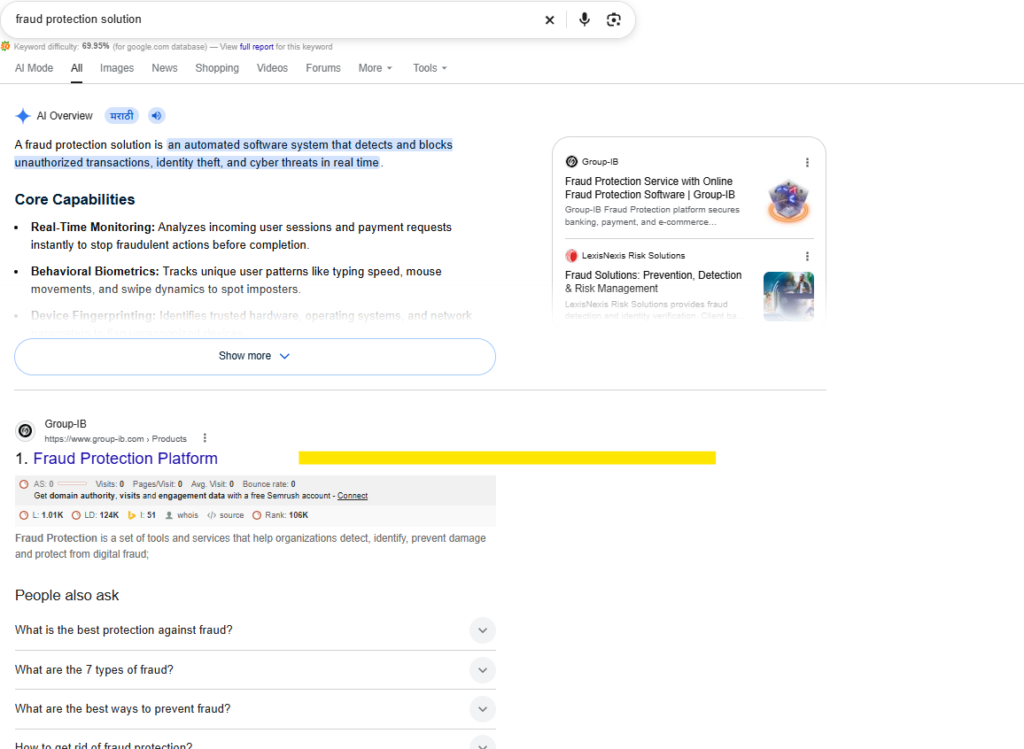Click the 'Visits: 0' value

(x=110, y=484)
